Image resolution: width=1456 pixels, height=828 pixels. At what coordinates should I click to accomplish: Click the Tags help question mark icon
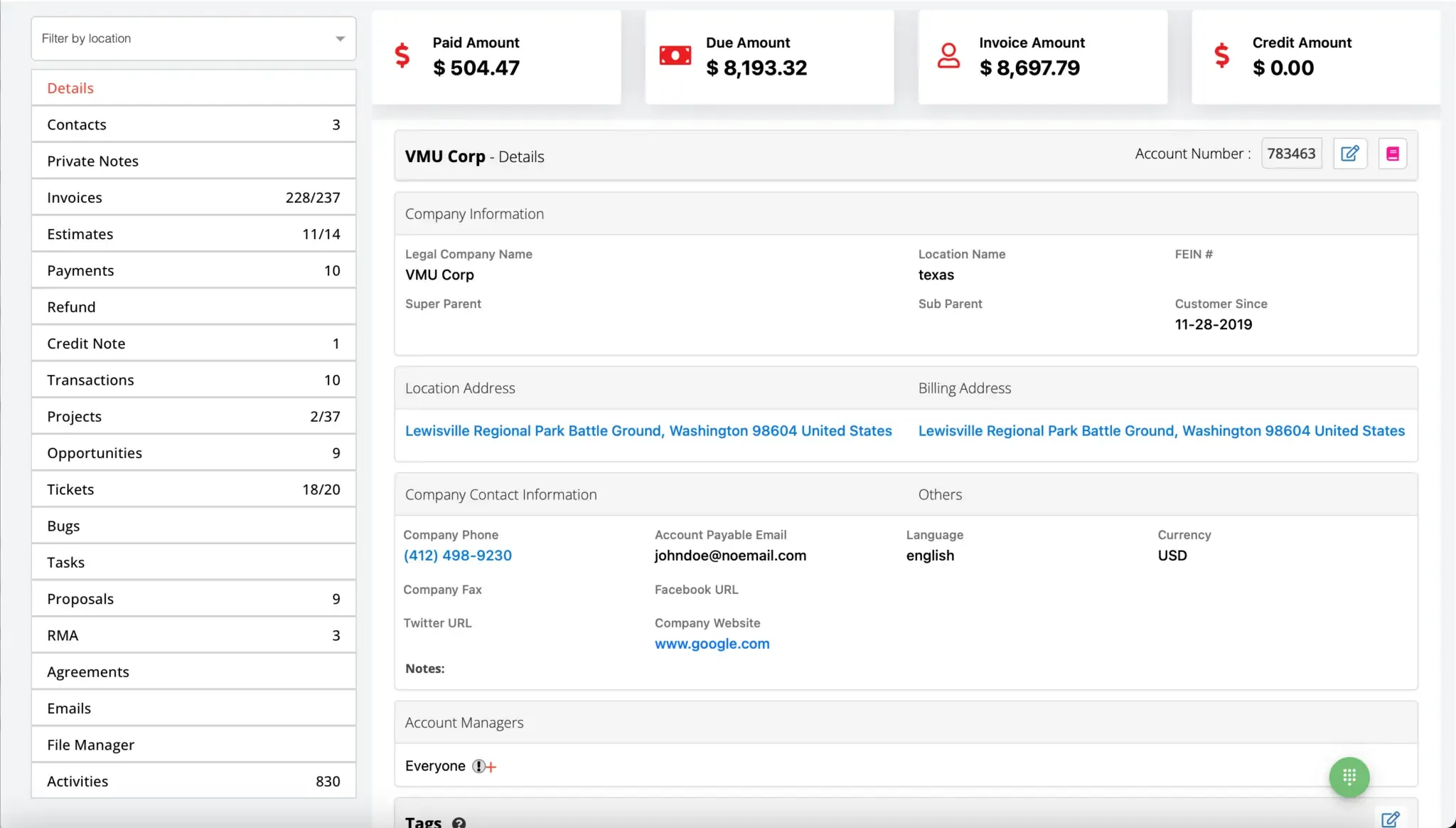pos(459,822)
